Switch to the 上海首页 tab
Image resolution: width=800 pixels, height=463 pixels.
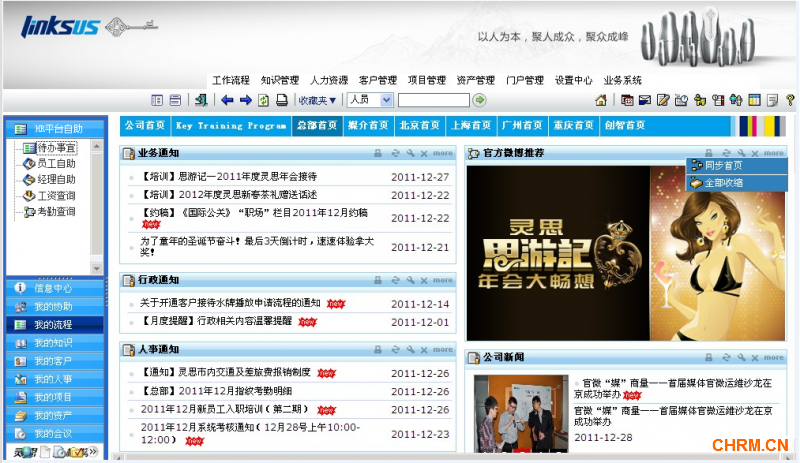click(x=471, y=126)
